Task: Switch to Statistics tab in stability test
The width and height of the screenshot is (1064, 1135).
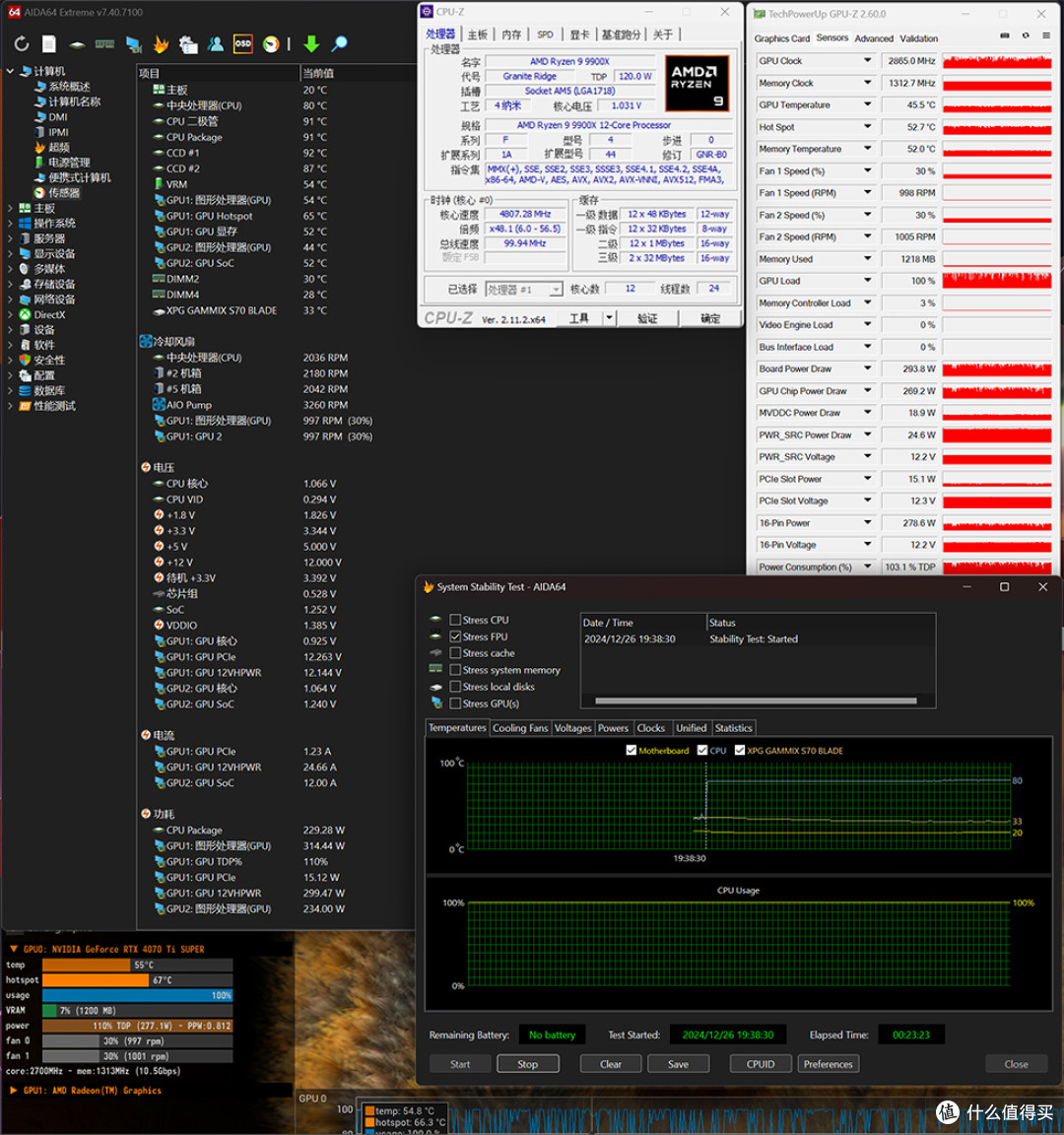Action: click(x=733, y=728)
